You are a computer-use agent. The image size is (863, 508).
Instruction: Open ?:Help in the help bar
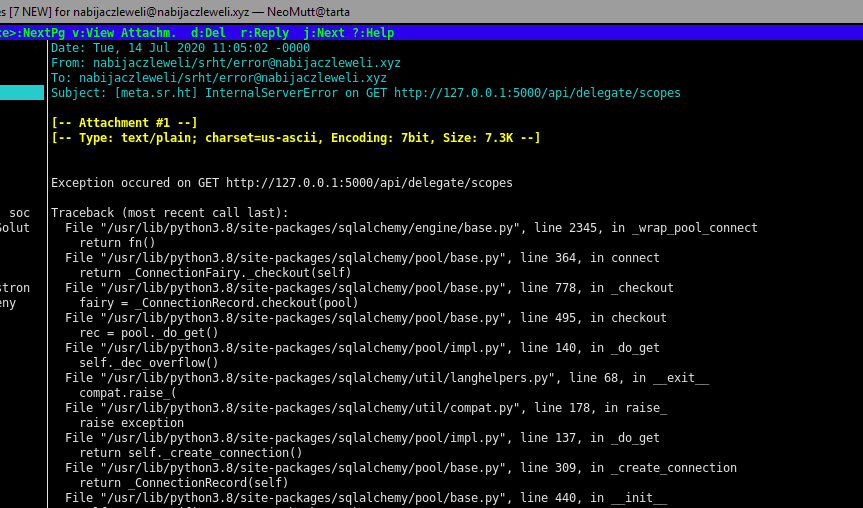pyautogui.click(x=375, y=33)
